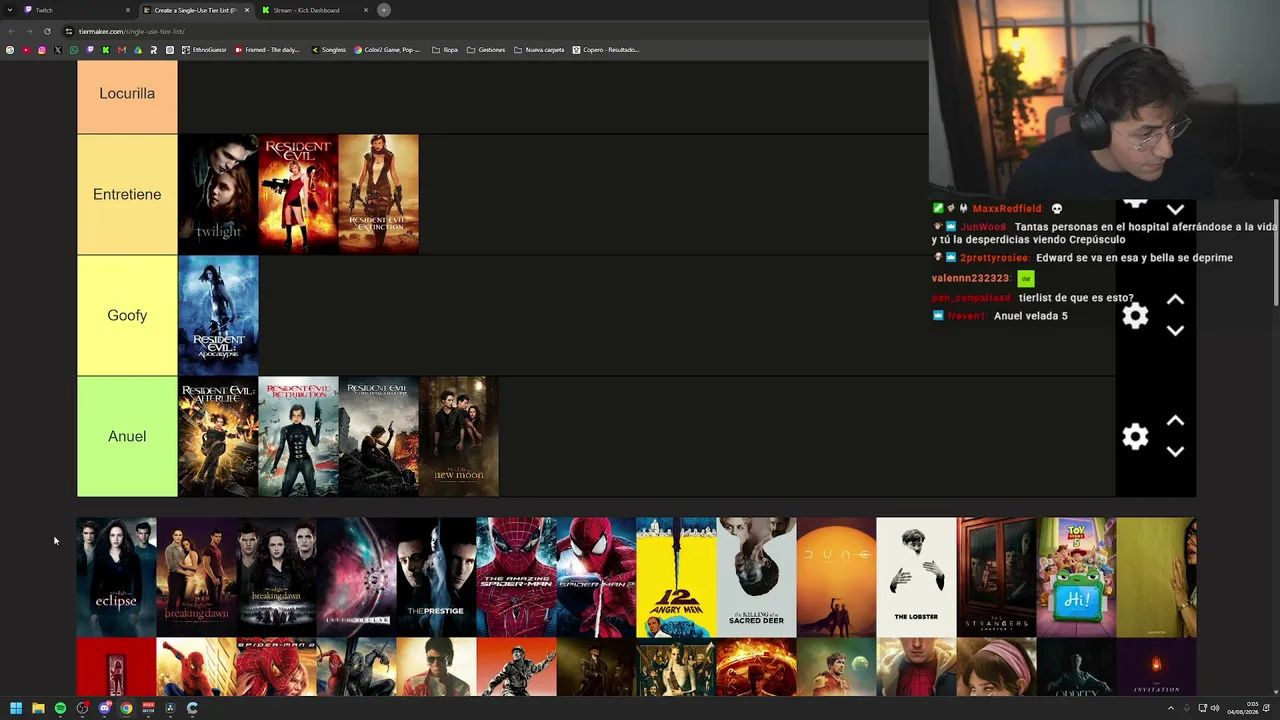Pick the Toy Story poster
This screenshot has width=1280, height=720.
pyautogui.click(x=1076, y=577)
